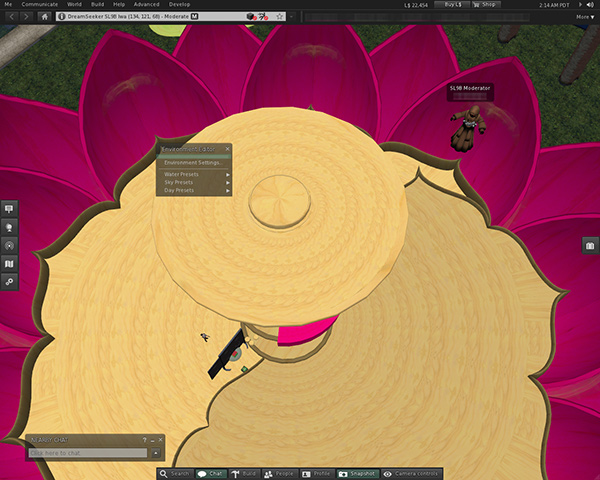Select Environment Settings menu entry

coord(194,162)
